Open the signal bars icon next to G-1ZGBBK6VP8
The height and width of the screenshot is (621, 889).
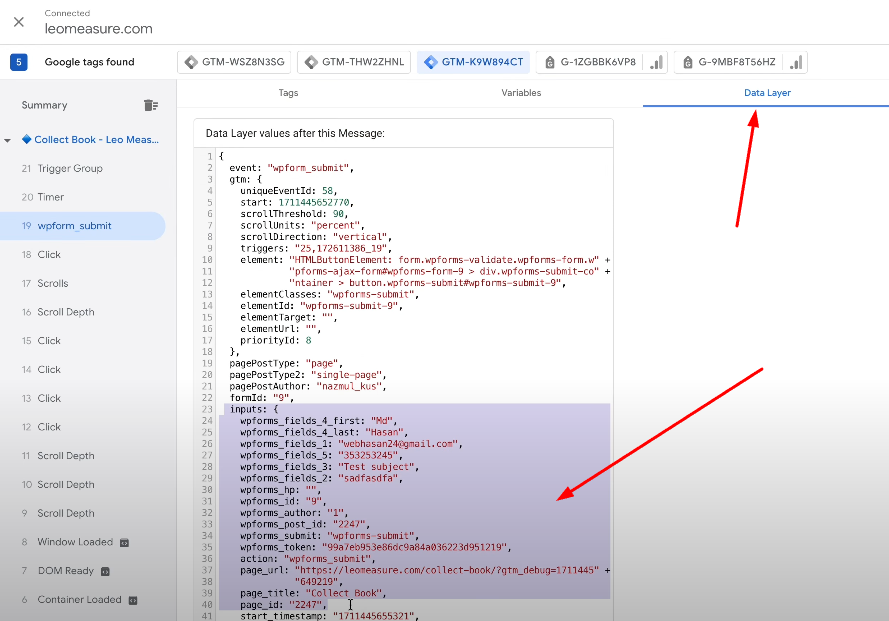click(x=657, y=62)
